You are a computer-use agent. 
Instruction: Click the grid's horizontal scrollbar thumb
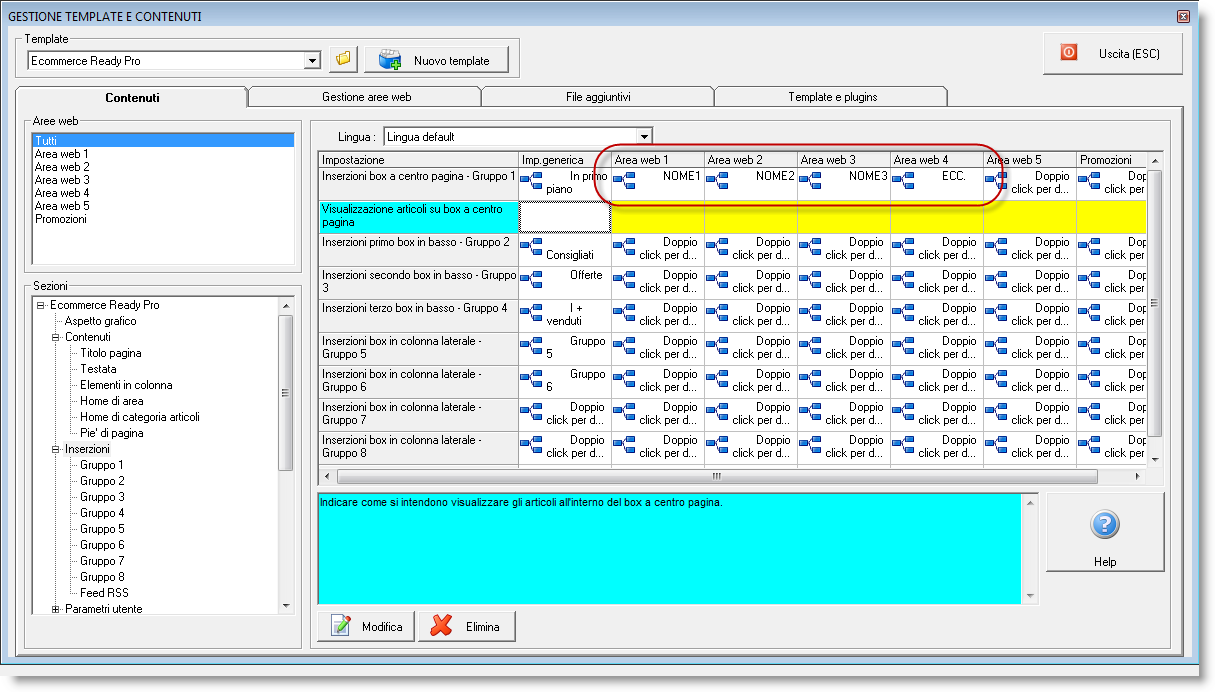click(x=716, y=477)
